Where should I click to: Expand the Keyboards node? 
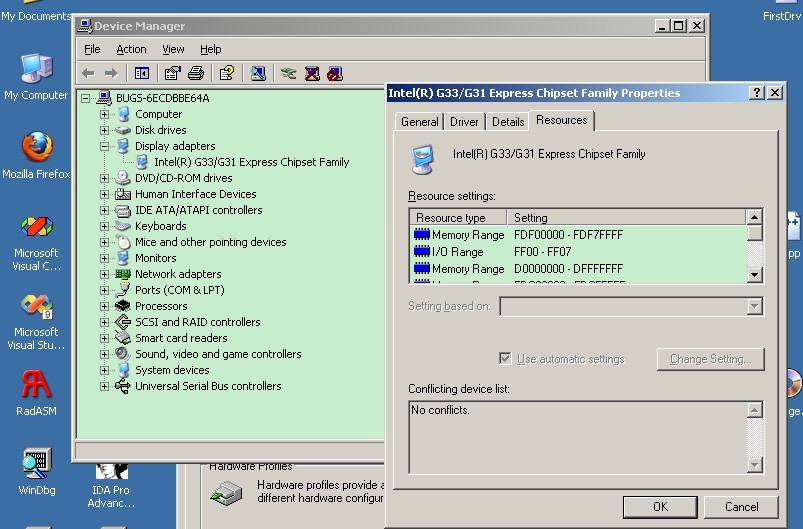104,226
